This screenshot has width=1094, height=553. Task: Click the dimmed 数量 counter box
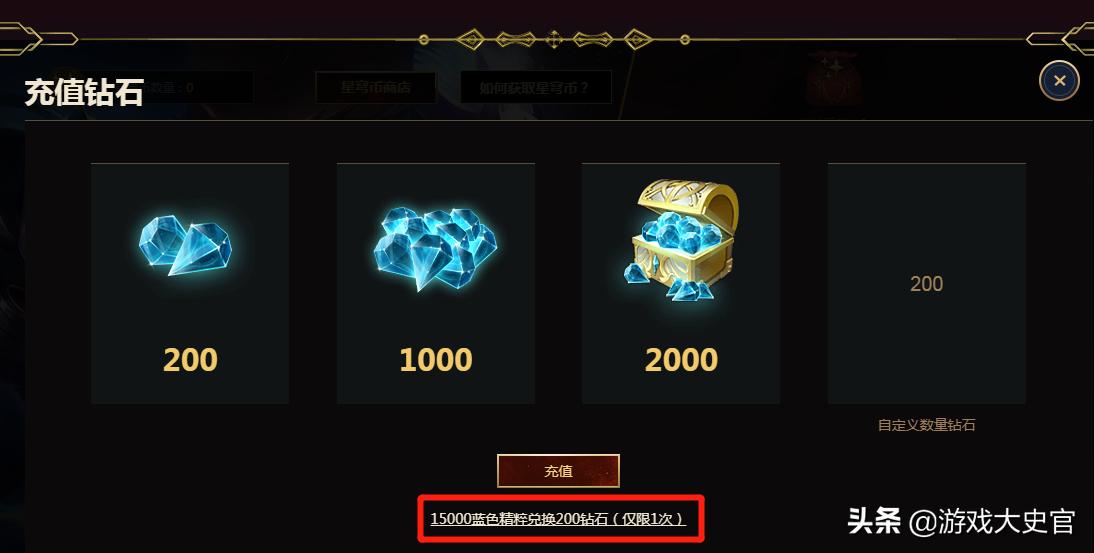click(x=190, y=88)
